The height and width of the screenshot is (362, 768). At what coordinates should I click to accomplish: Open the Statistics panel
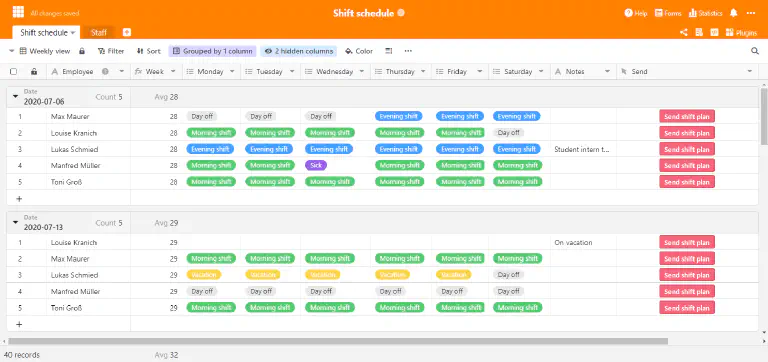point(706,13)
